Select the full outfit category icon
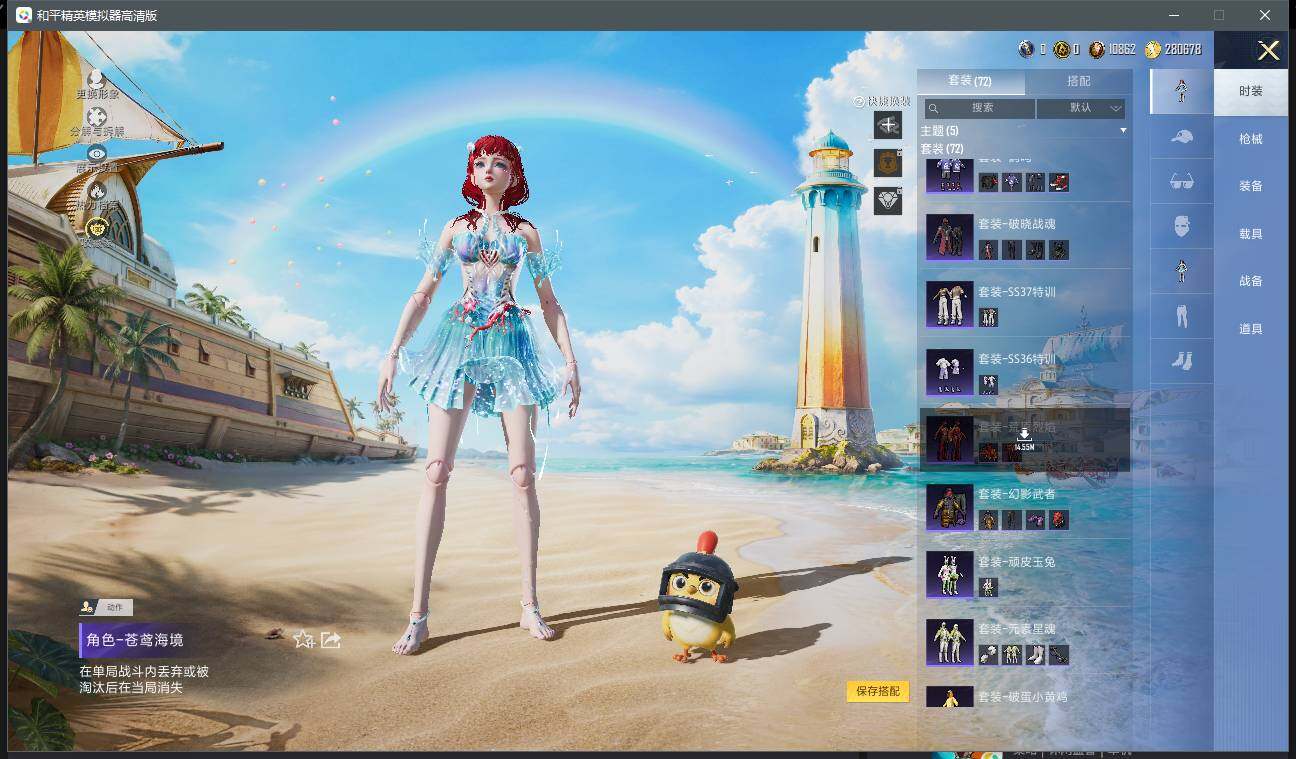Screen dimensions: 1296x759 (x=1181, y=91)
